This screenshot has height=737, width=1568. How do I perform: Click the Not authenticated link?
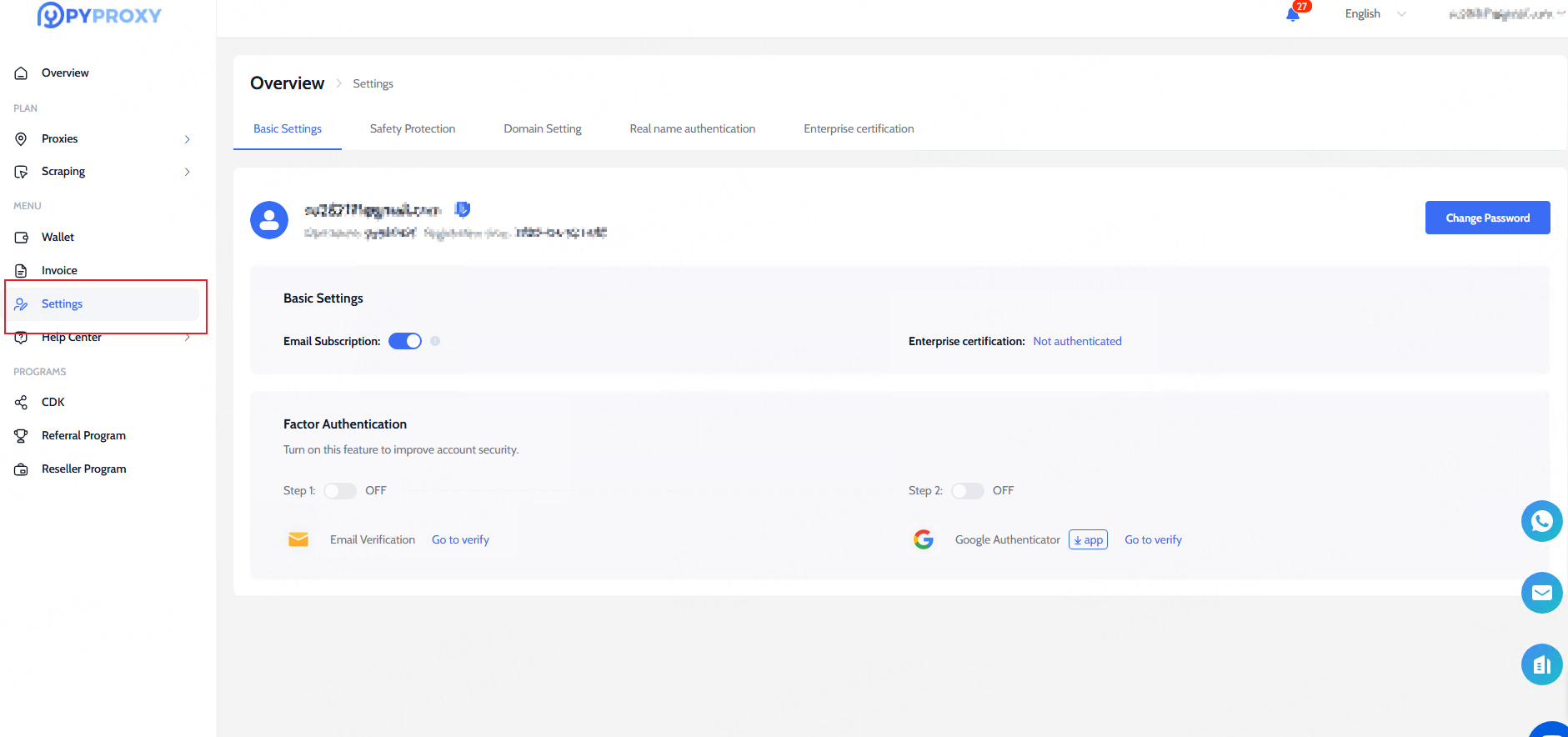coord(1077,341)
